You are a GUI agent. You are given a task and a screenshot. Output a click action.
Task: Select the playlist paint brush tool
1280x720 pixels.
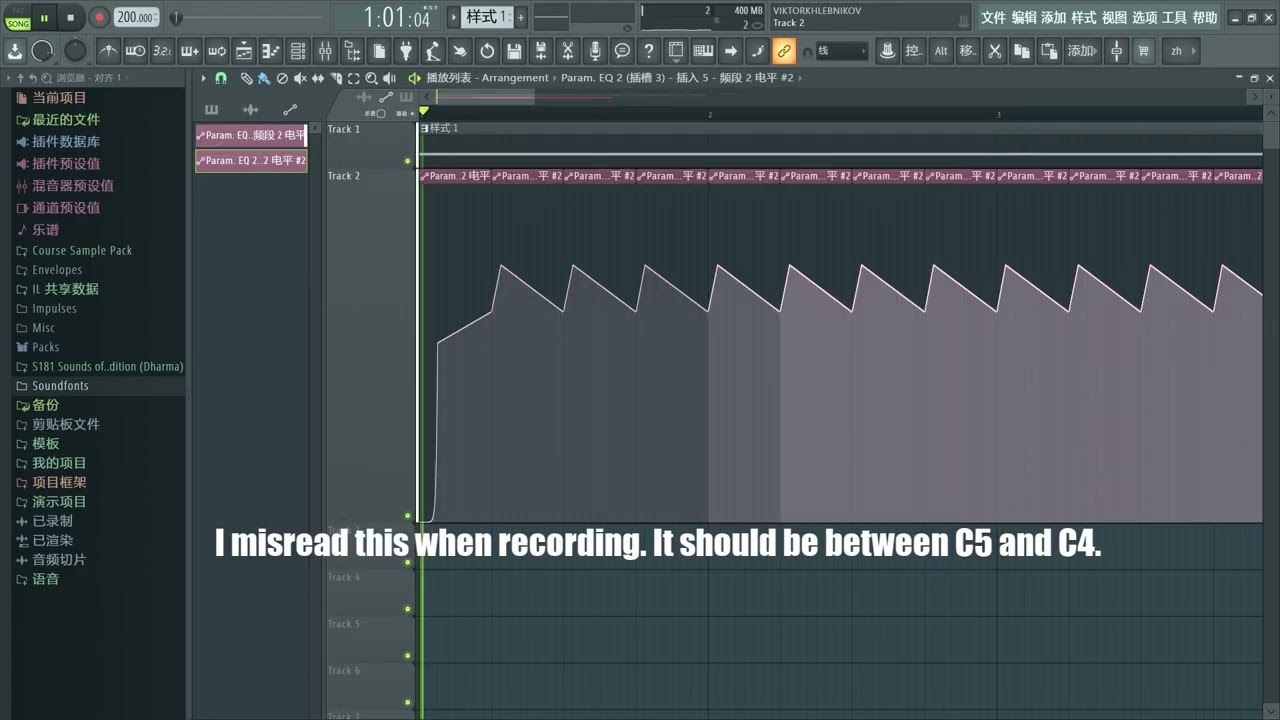coord(264,78)
